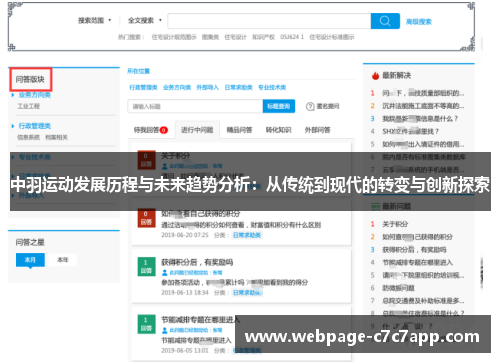The height and width of the screenshot is (362, 500).
Task: Select 本月 in 问答之星
Action: point(30,260)
